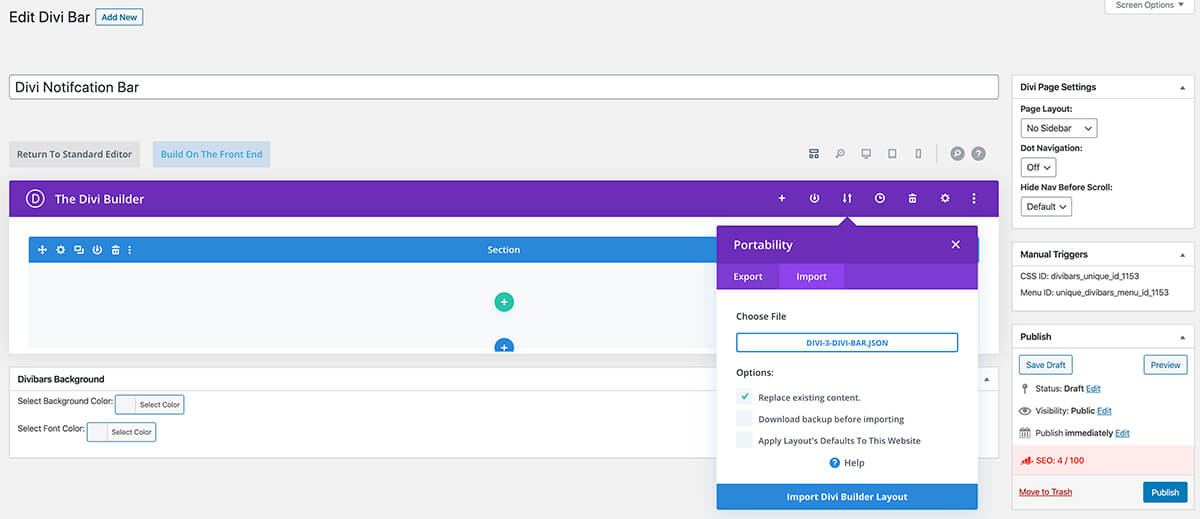
Task: Click the Divi D logo circle
Action: tap(36, 198)
